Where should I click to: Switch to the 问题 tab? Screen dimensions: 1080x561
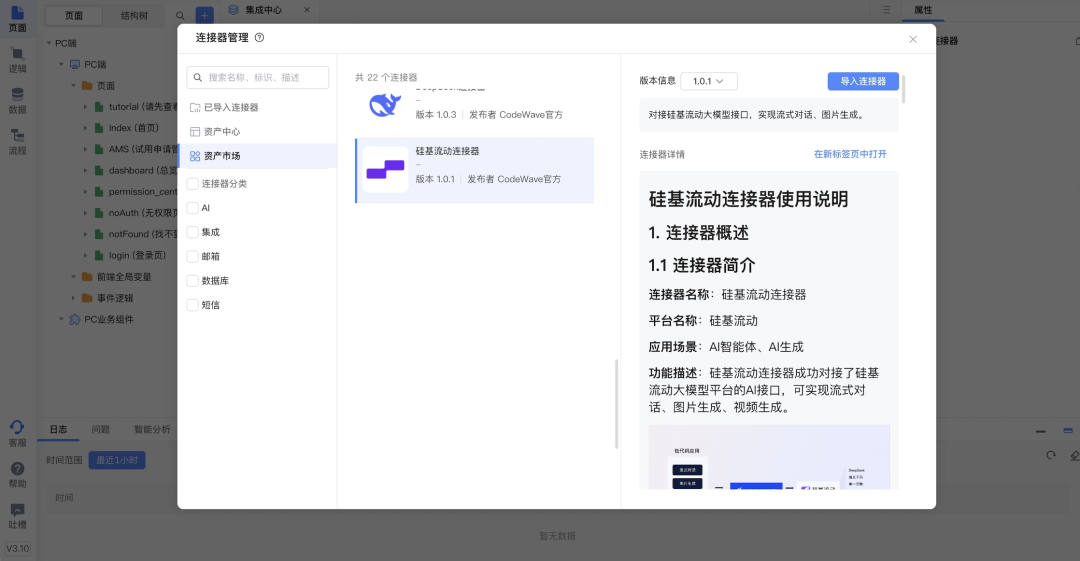click(x=101, y=429)
